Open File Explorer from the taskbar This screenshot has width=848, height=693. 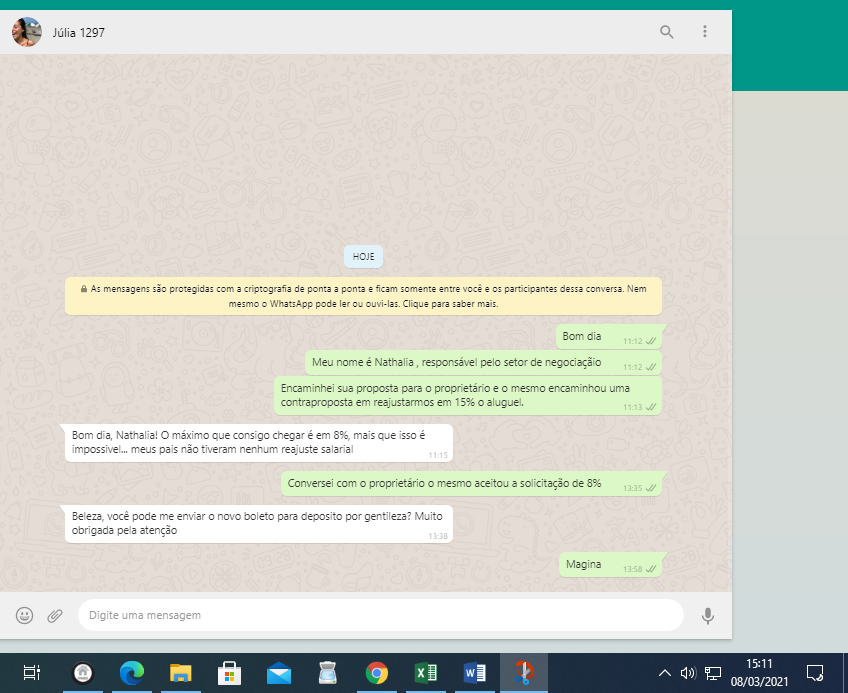click(x=180, y=673)
